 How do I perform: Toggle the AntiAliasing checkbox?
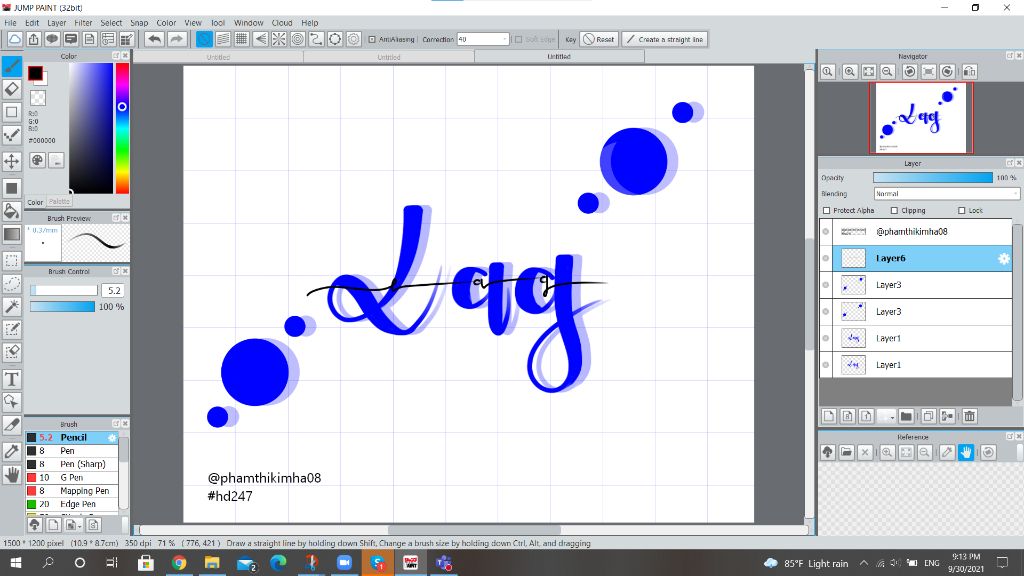pyautogui.click(x=372, y=39)
